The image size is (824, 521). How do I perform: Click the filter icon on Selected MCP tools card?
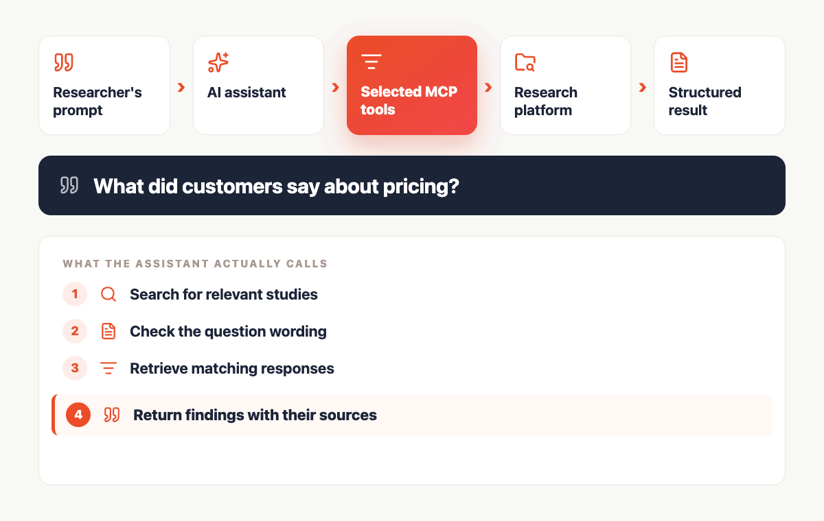[371, 62]
